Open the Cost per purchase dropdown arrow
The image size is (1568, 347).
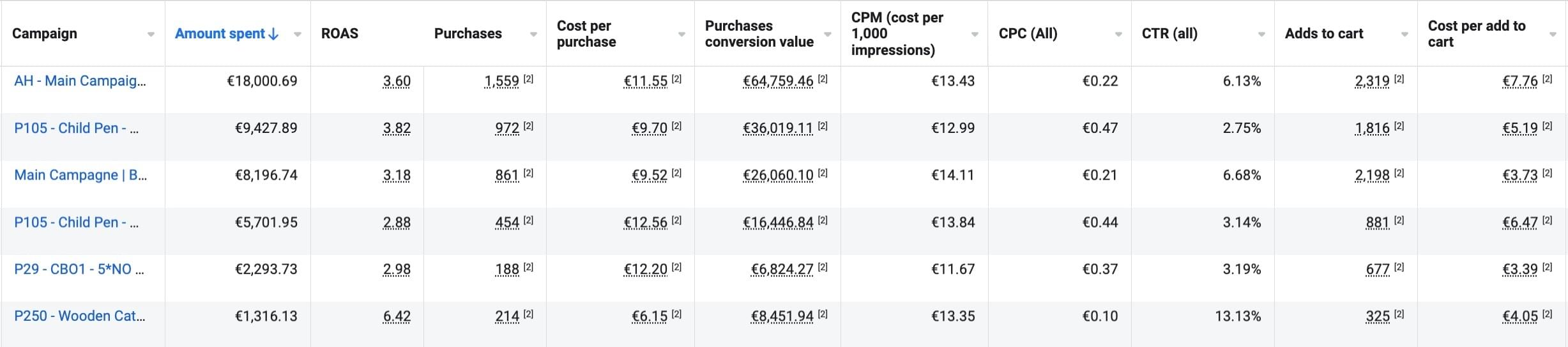coord(681,35)
